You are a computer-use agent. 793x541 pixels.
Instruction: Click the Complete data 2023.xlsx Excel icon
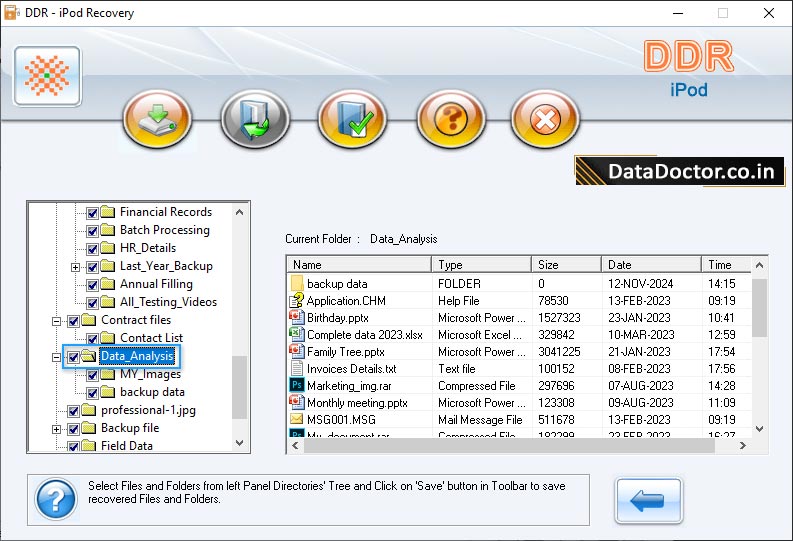click(x=296, y=334)
